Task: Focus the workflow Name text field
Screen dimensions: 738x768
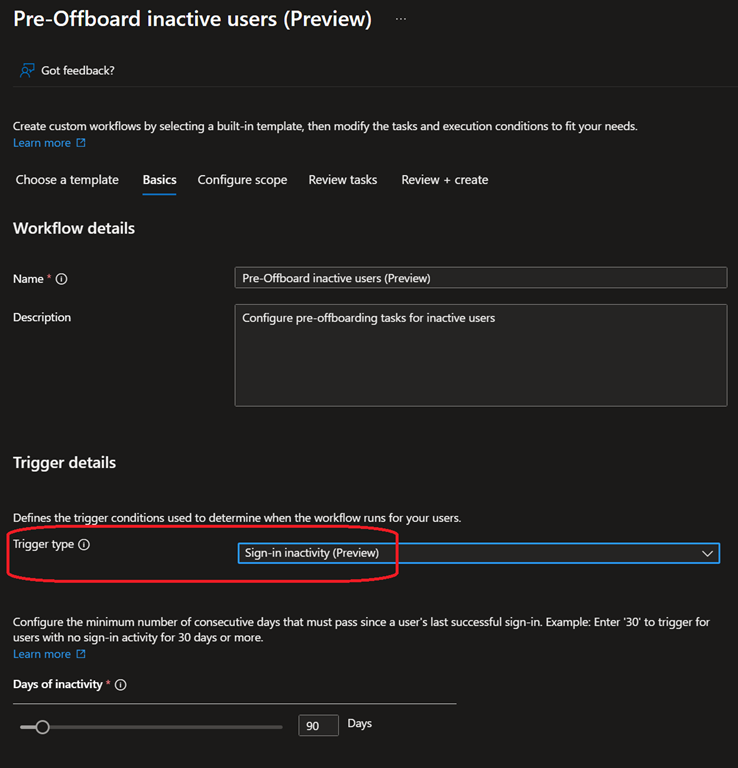Action: coord(480,278)
